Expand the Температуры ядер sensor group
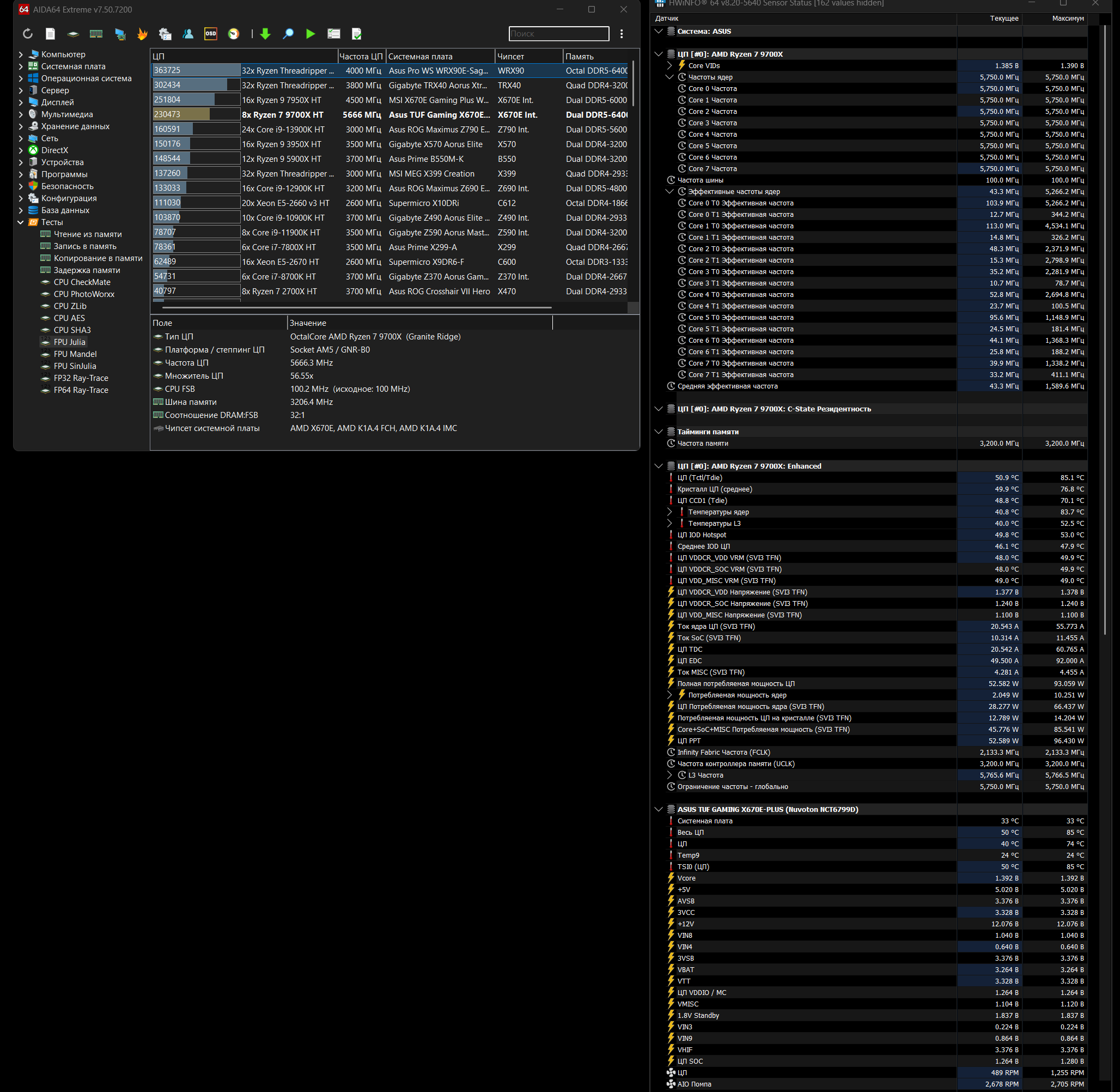The width and height of the screenshot is (1120, 1092). click(x=669, y=512)
